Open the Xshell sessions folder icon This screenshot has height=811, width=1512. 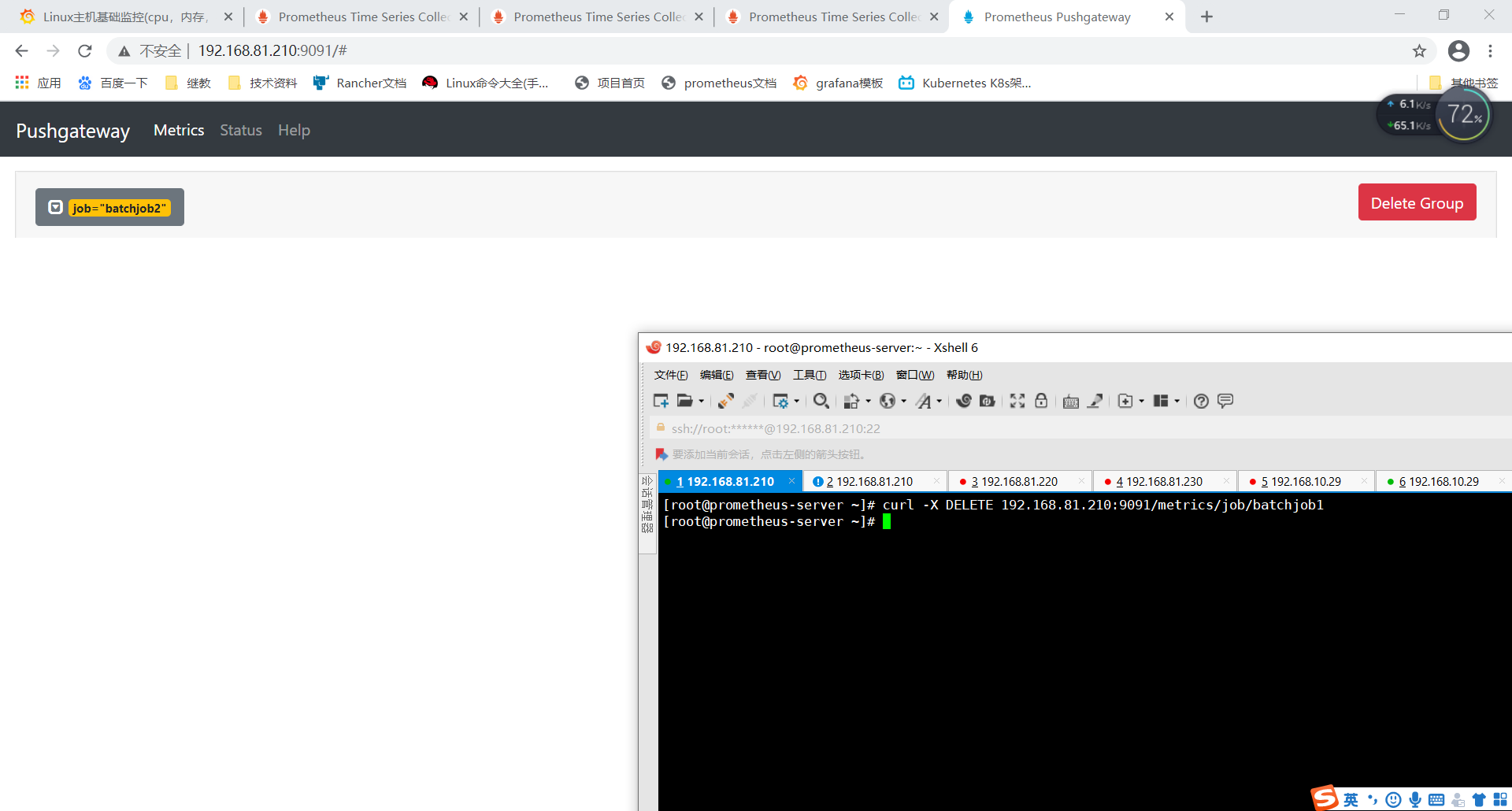tap(686, 401)
